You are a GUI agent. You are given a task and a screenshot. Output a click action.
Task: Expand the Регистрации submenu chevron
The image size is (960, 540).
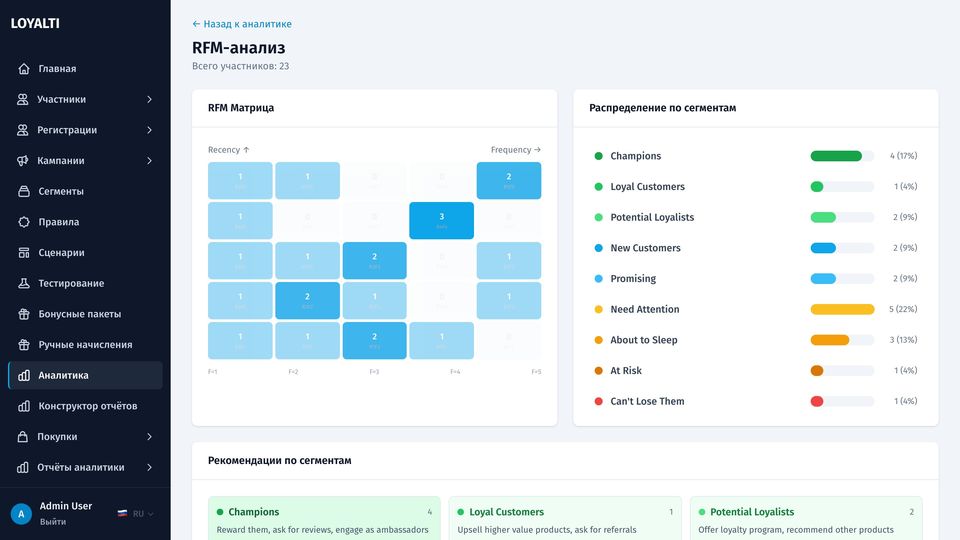click(149, 130)
